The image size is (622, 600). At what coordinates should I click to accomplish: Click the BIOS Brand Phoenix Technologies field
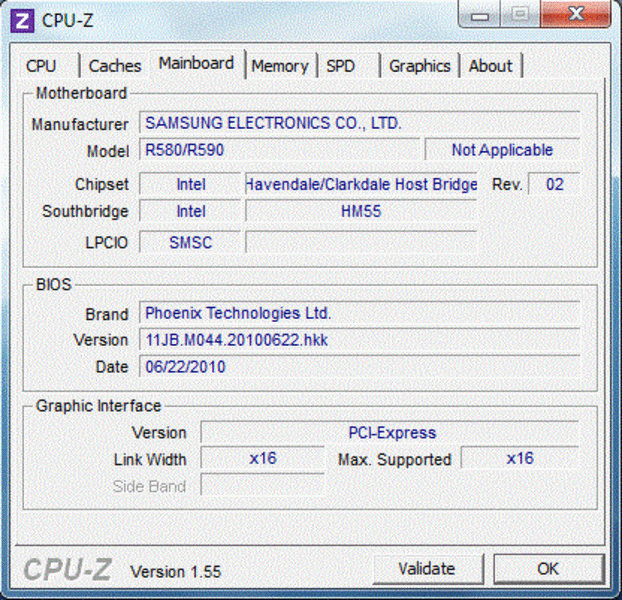pyautogui.click(x=358, y=313)
